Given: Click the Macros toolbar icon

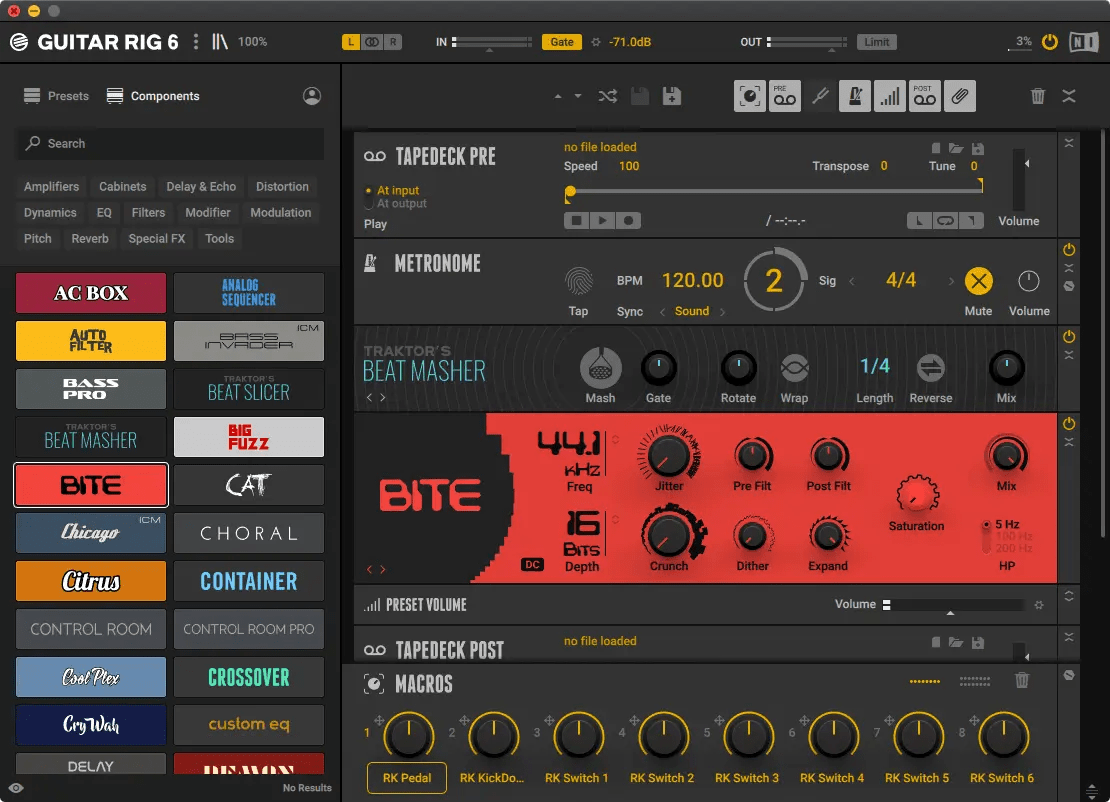Looking at the screenshot, I should (x=749, y=96).
